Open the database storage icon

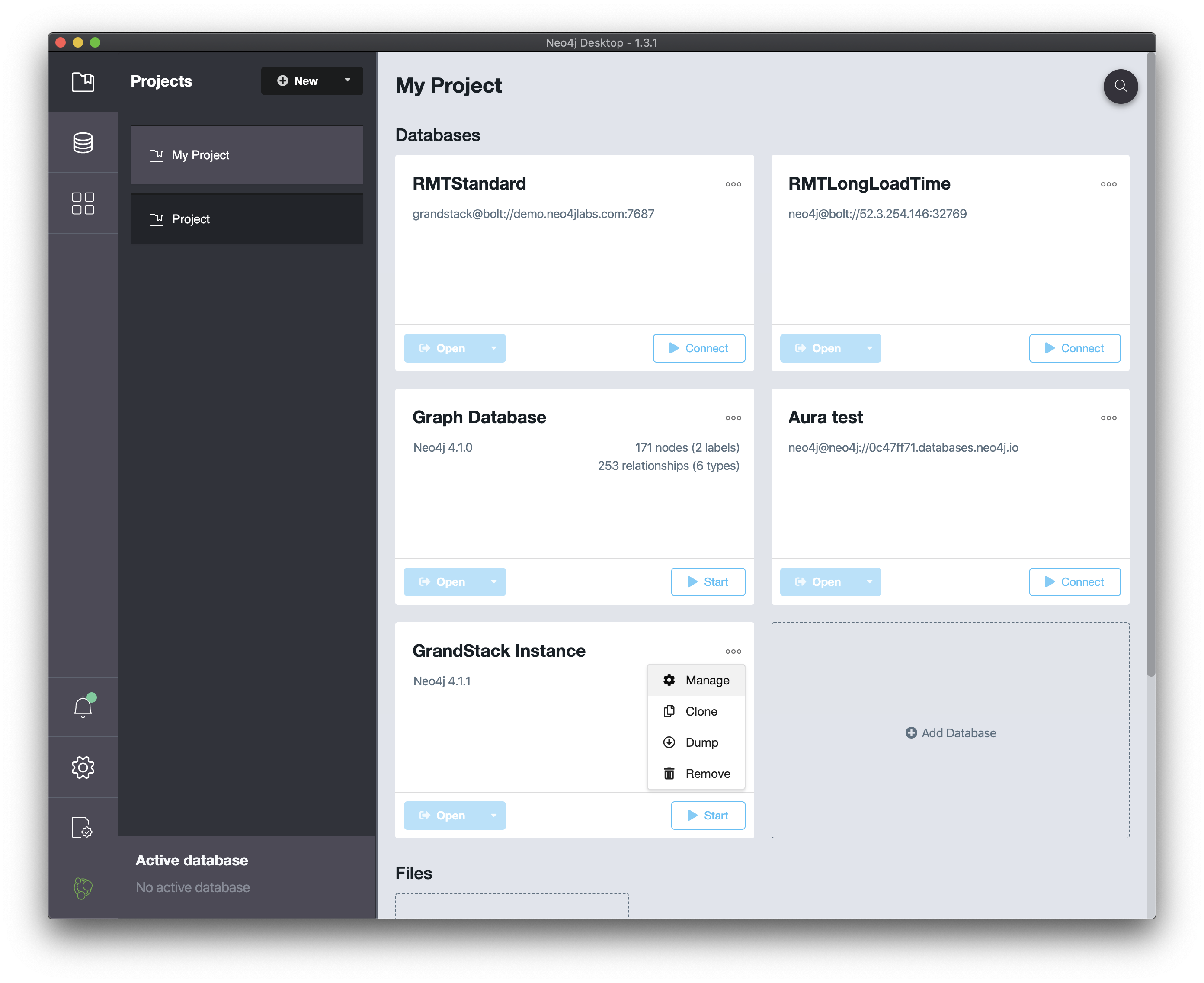click(83, 141)
